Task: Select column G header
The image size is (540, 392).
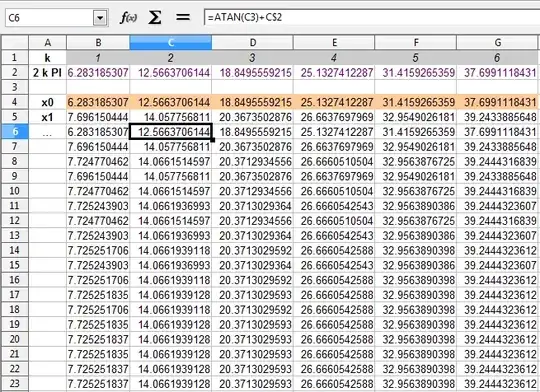Action: point(497,43)
